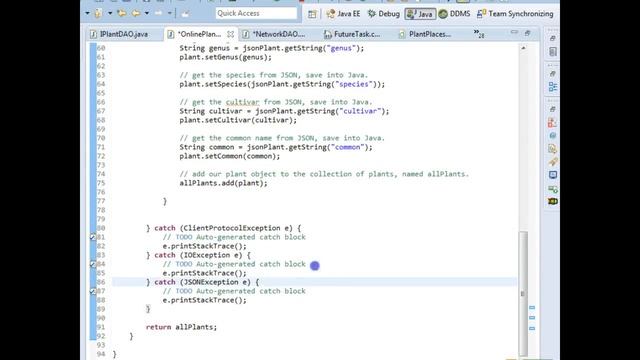The width and height of the screenshot is (640, 360).
Task: Open the Declaration view icon in right trim
Action: (x=553, y=149)
